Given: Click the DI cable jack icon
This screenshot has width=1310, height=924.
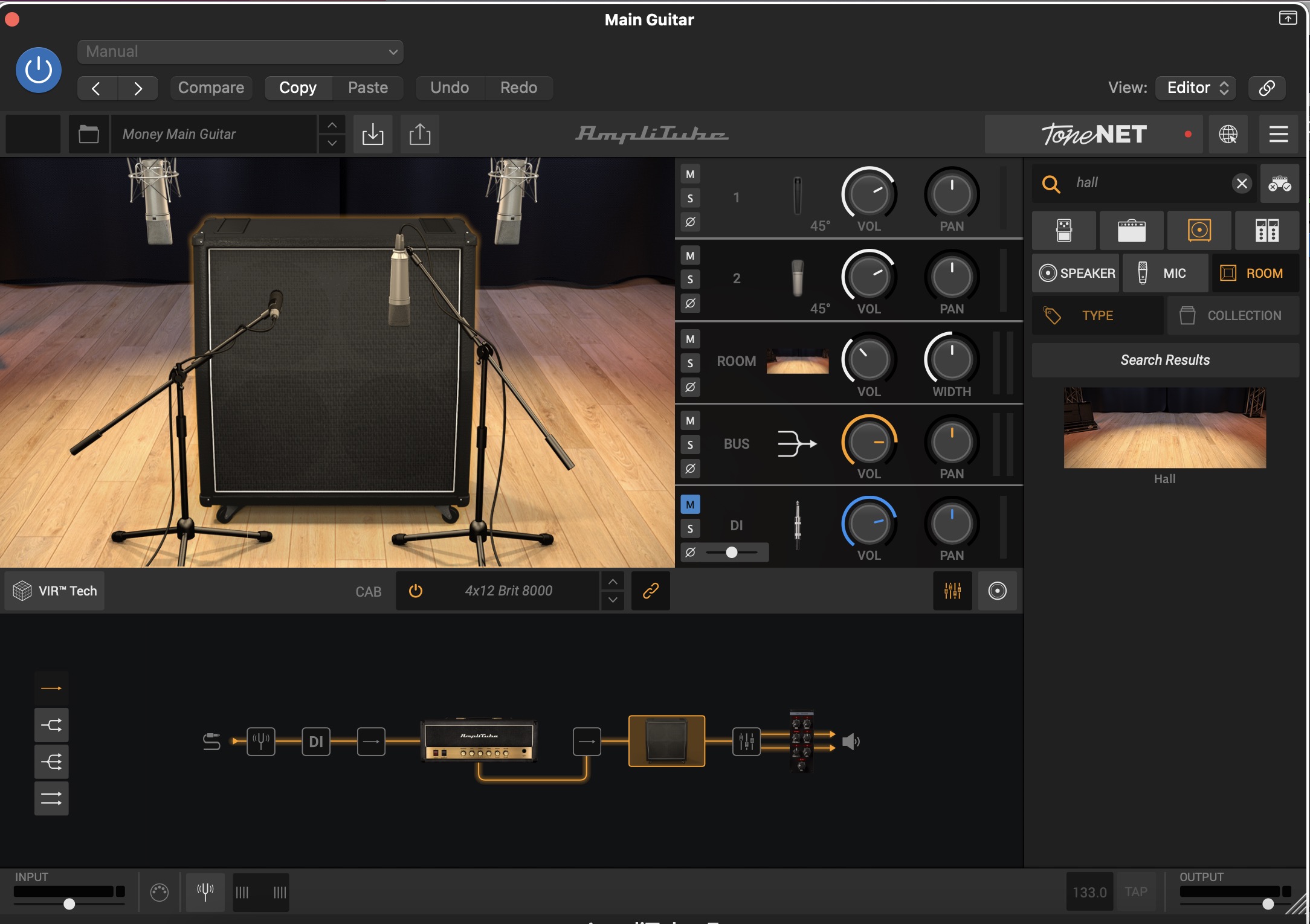Looking at the screenshot, I should (798, 525).
